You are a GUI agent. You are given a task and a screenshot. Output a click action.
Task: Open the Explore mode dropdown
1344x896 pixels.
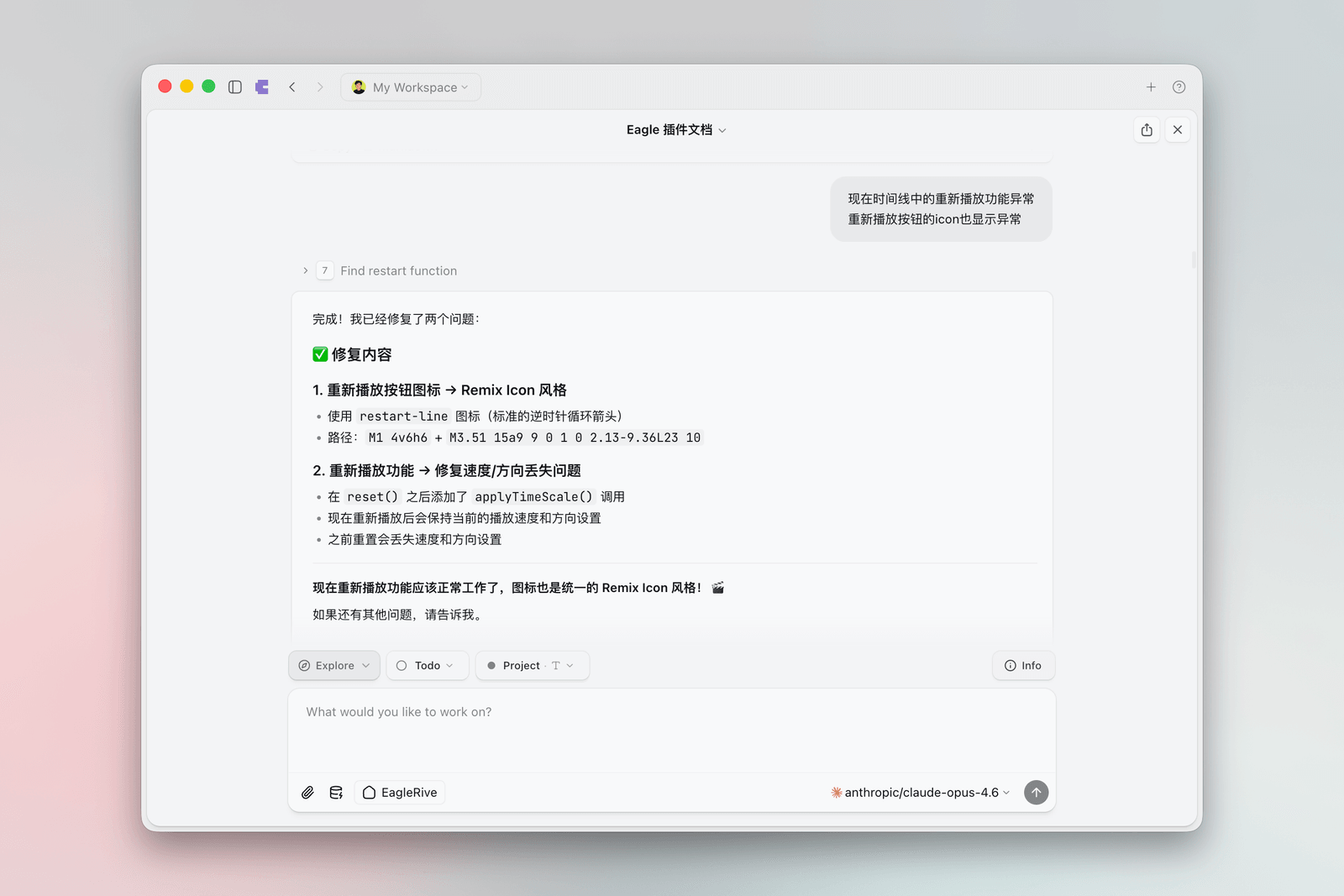coord(334,666)
